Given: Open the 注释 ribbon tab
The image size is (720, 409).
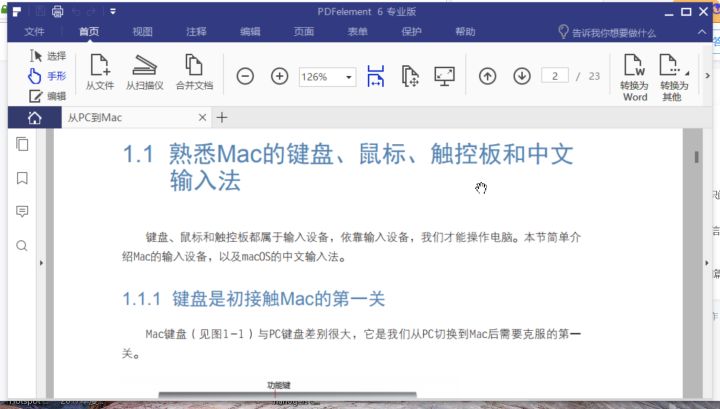Looking at the screenshot, I should pyautogui.click(x=196, y=32).
